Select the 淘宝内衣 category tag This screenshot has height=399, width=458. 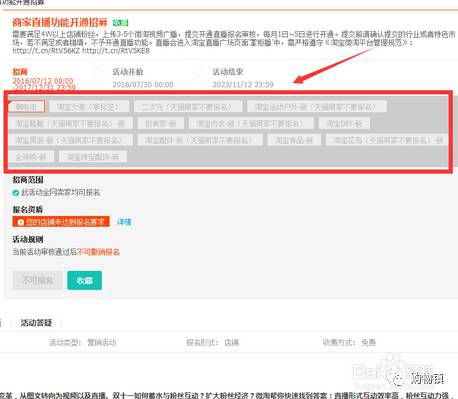pyautogui.click(x=251, y=123)
